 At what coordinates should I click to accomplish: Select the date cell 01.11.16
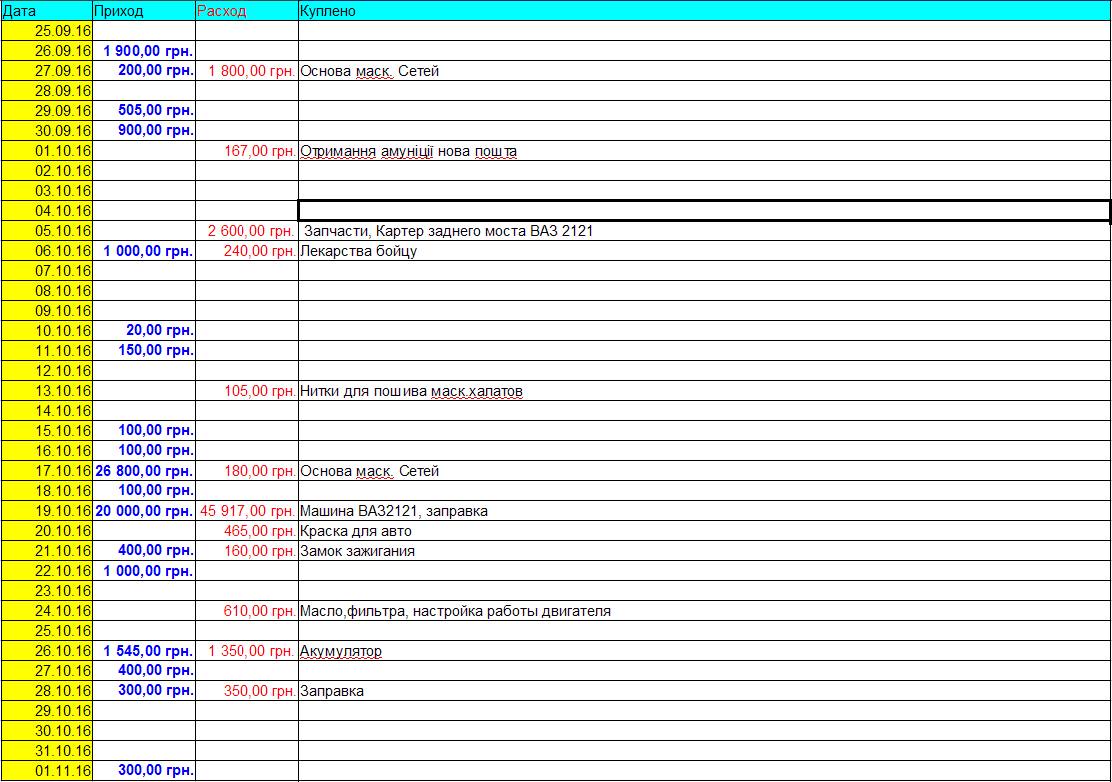click(x=47, y=771)
